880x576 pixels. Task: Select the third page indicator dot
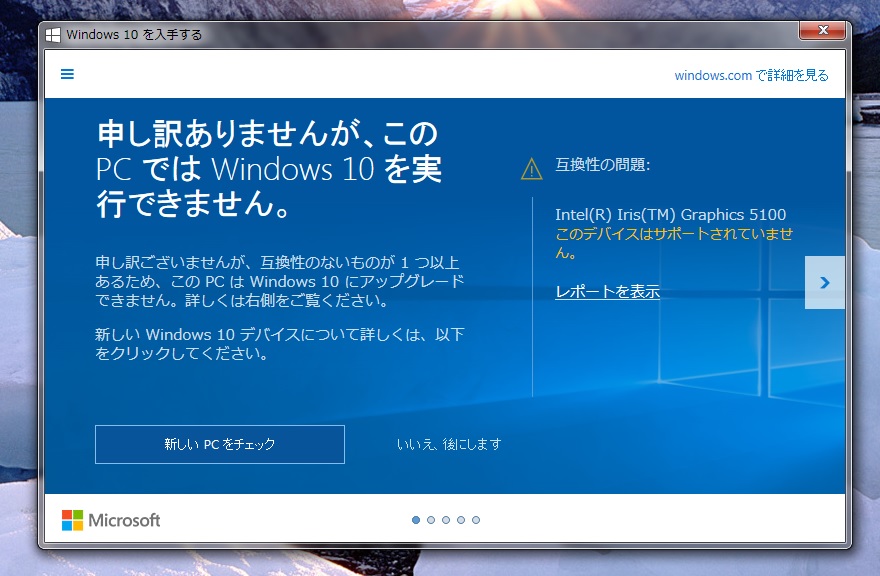446,520
